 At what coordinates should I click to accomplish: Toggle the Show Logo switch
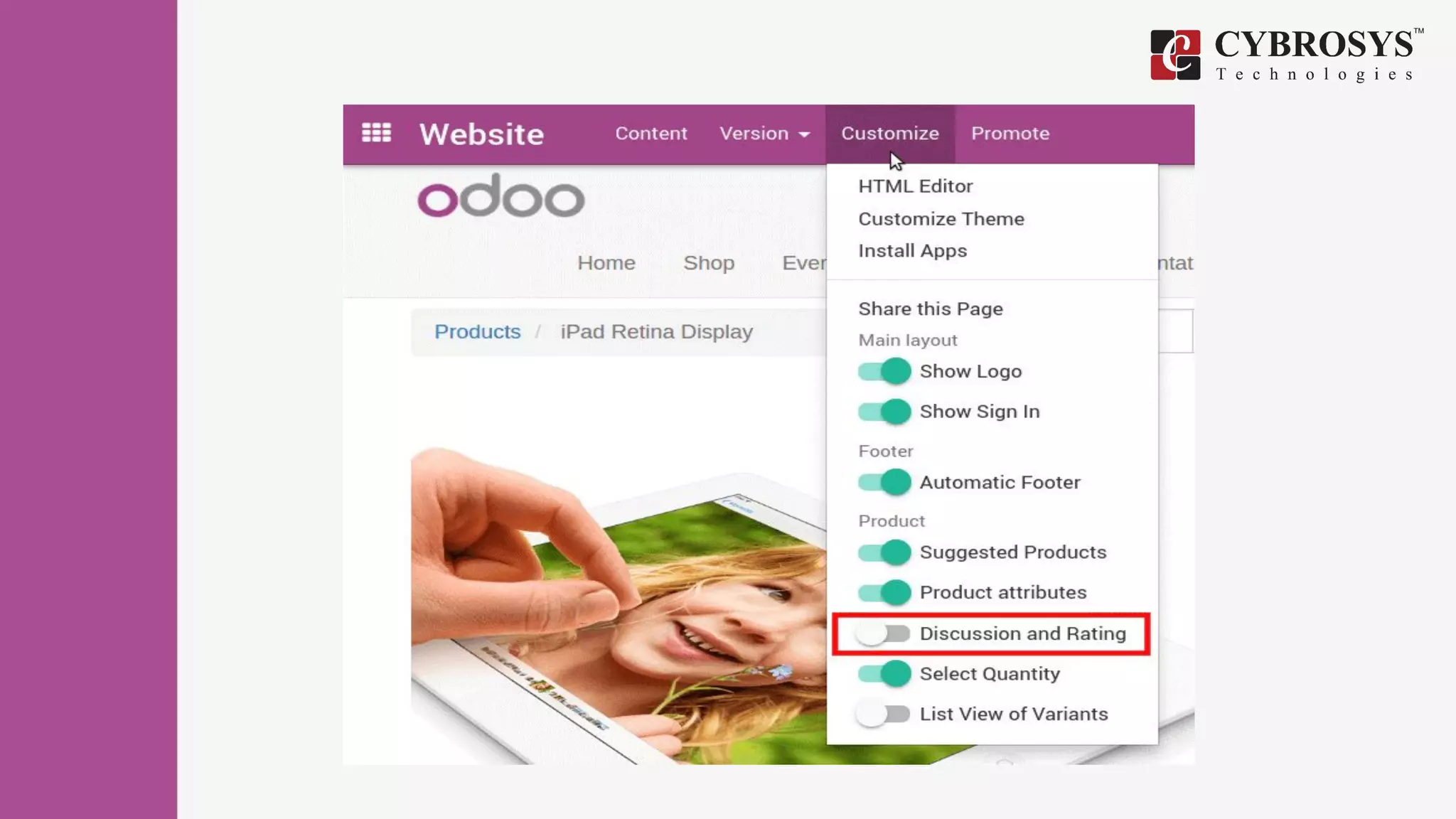tap(884, 371)
